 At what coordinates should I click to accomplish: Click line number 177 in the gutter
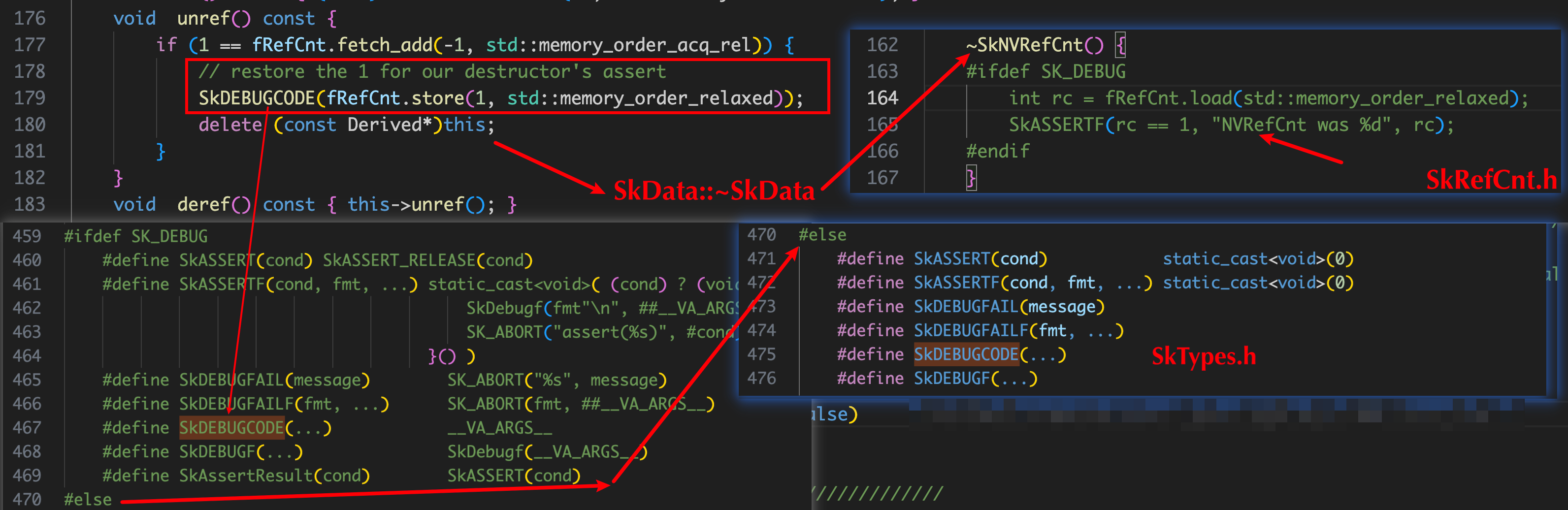point(30,45)
